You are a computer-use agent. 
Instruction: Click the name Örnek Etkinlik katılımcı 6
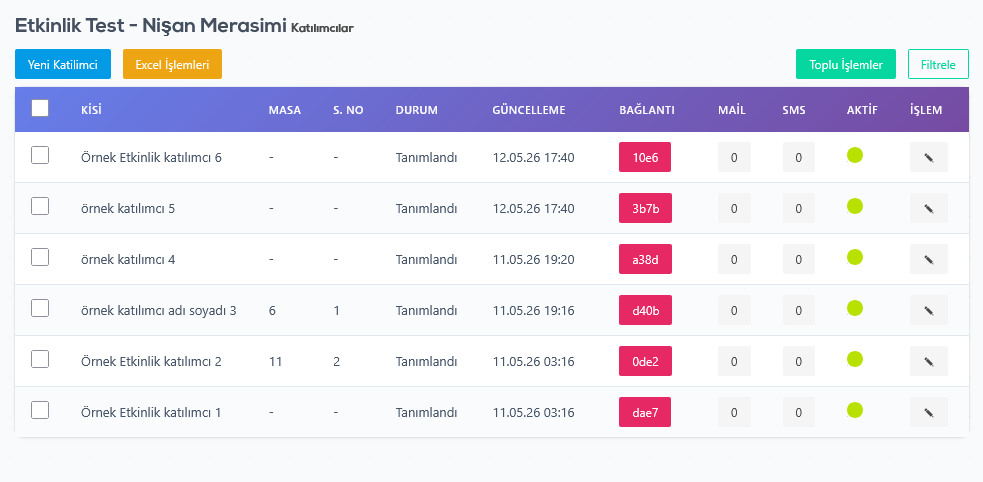tap(151, 157)
